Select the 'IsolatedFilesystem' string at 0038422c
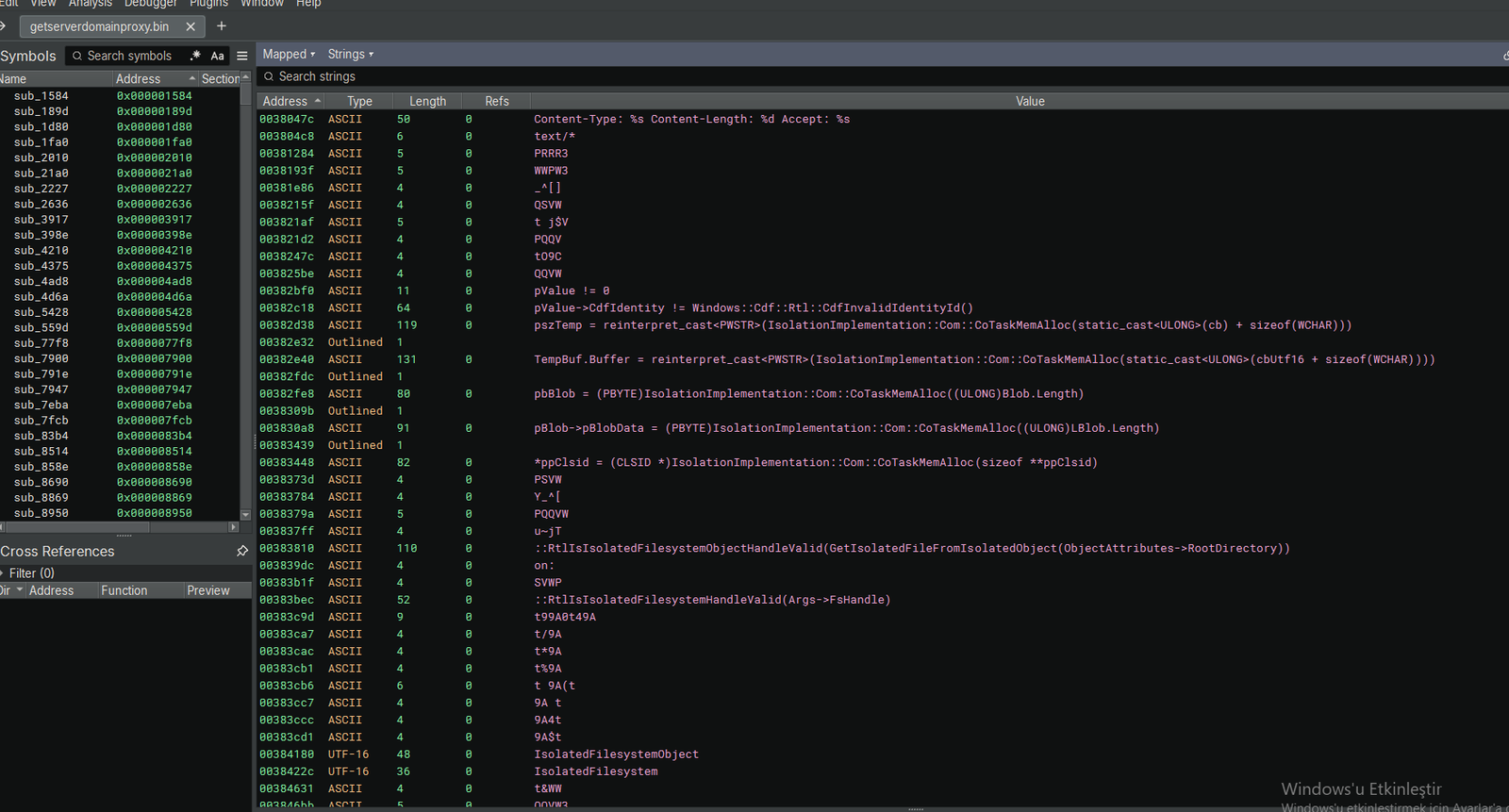This screenshot has width=1509, height=812. coord(596,771)
